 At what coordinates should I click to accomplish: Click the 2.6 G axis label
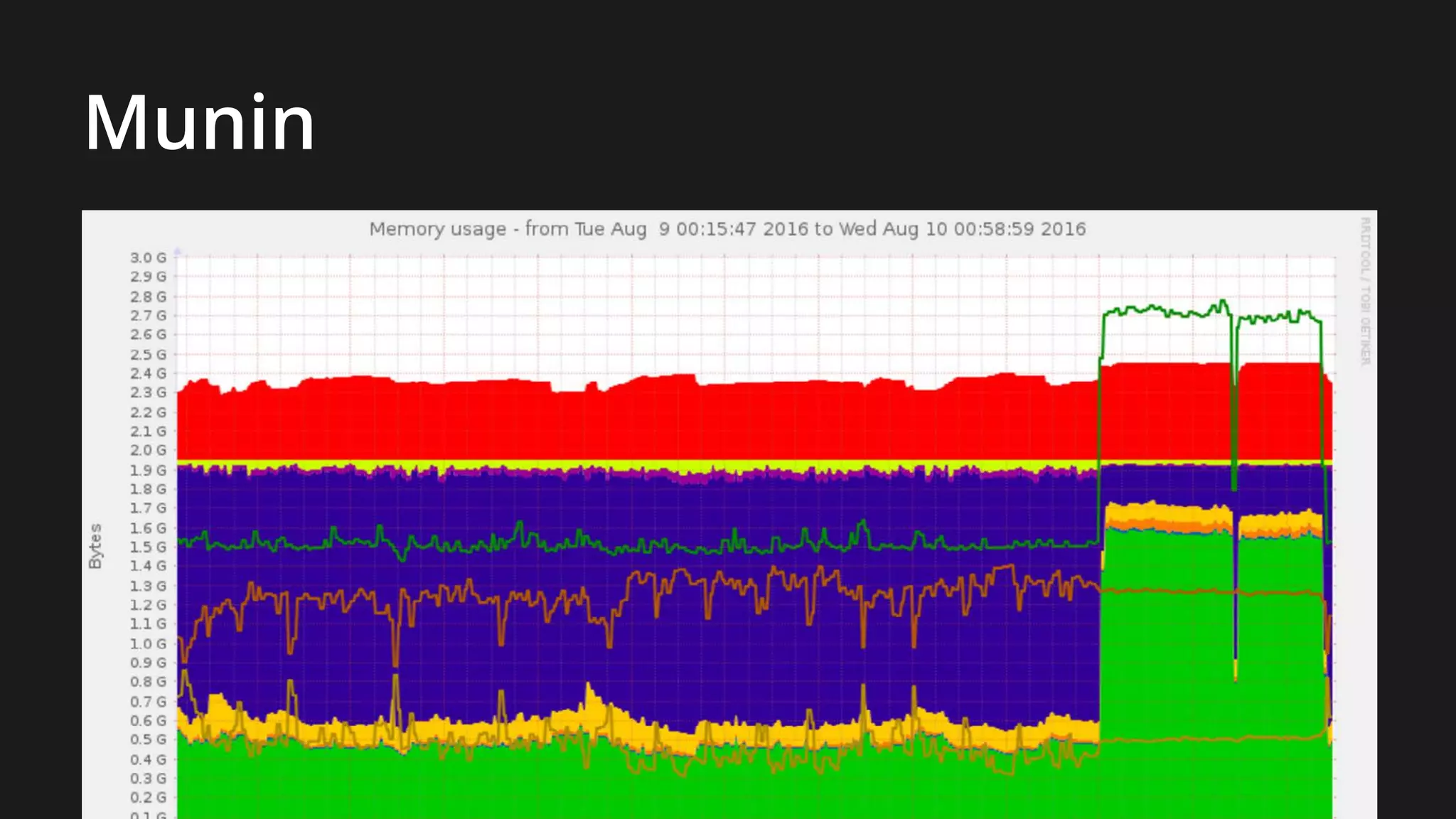point(148,334)
